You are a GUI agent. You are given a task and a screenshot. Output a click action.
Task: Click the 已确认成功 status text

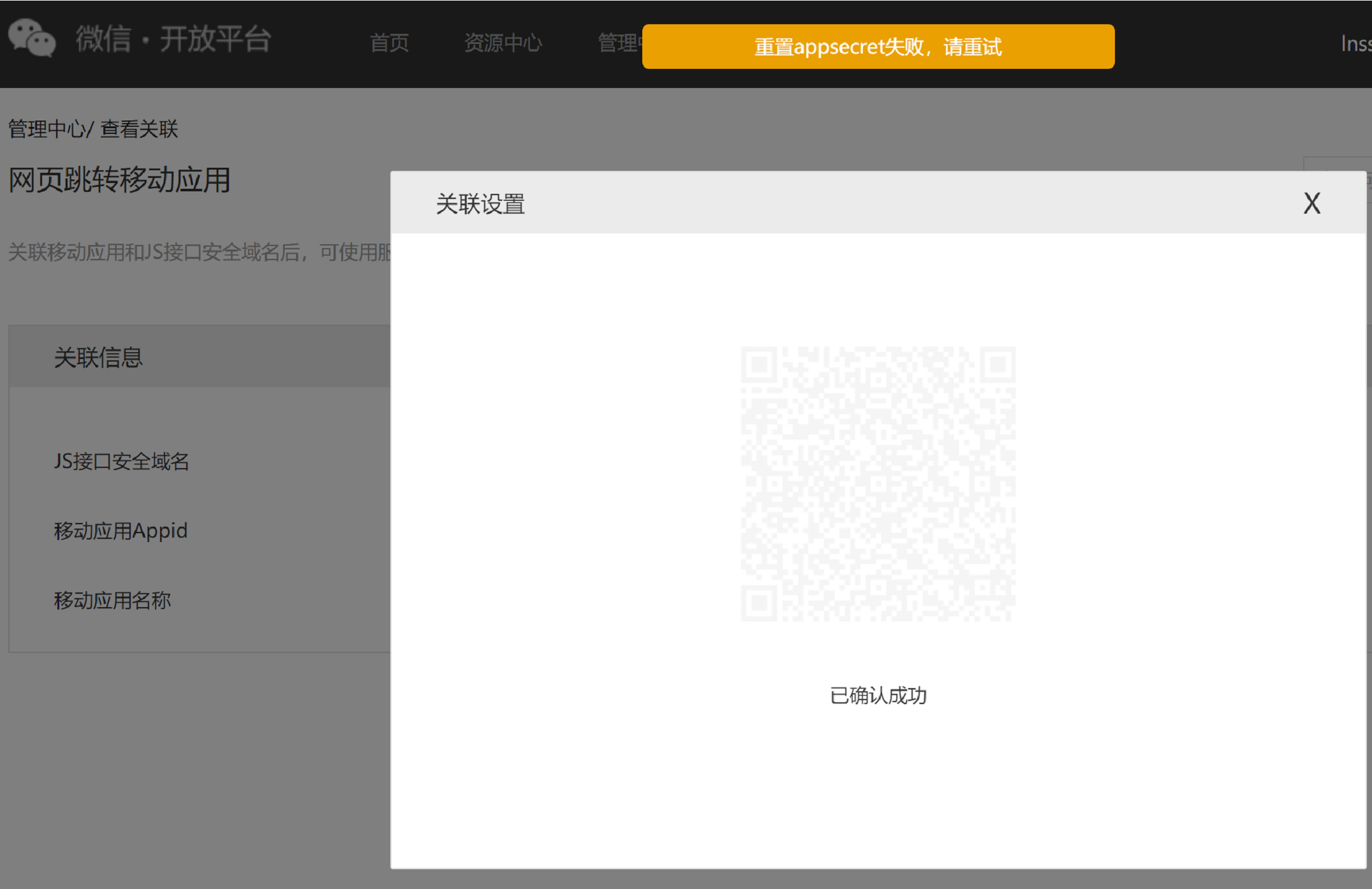878,695
